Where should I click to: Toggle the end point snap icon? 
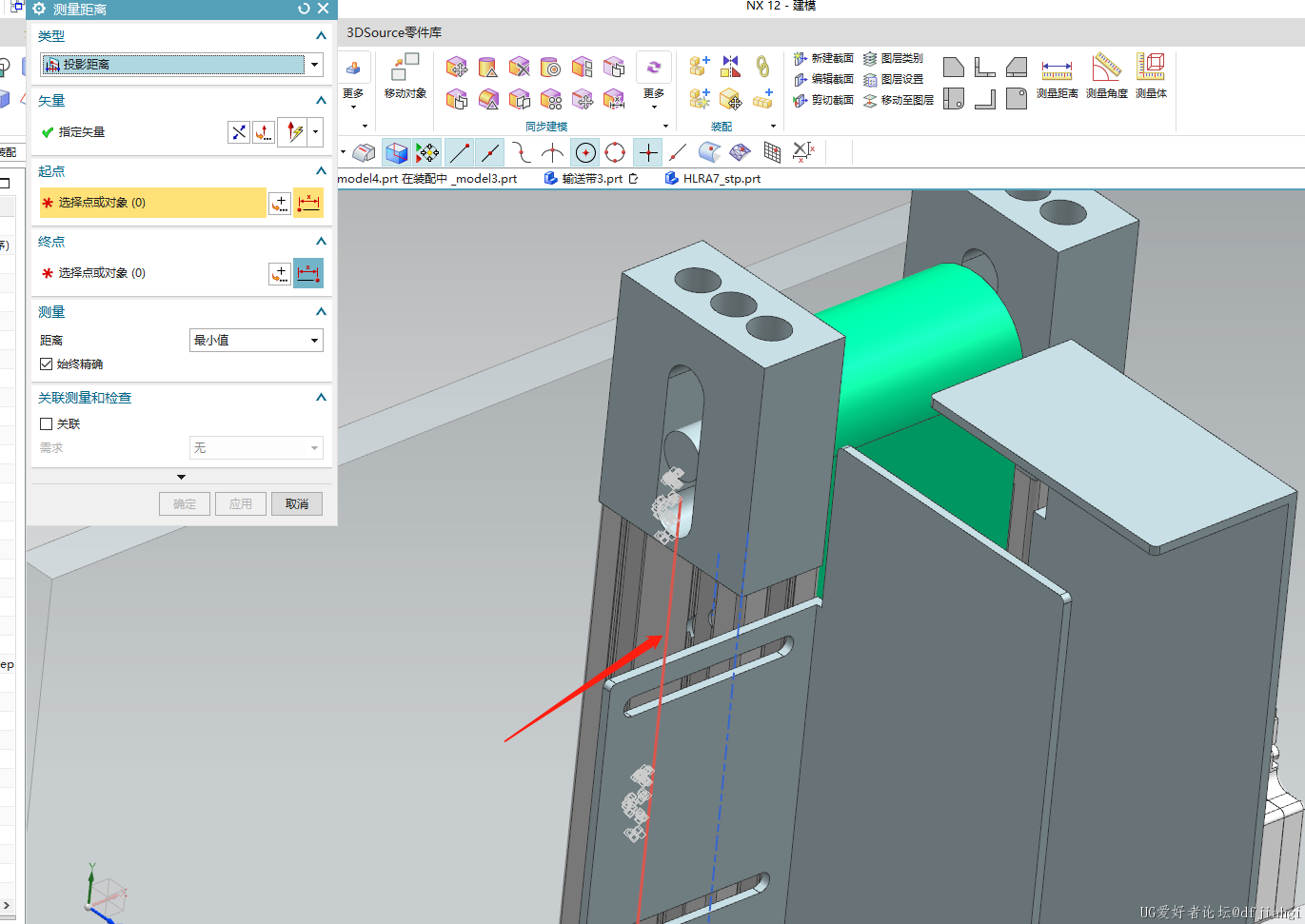[460, 152]
